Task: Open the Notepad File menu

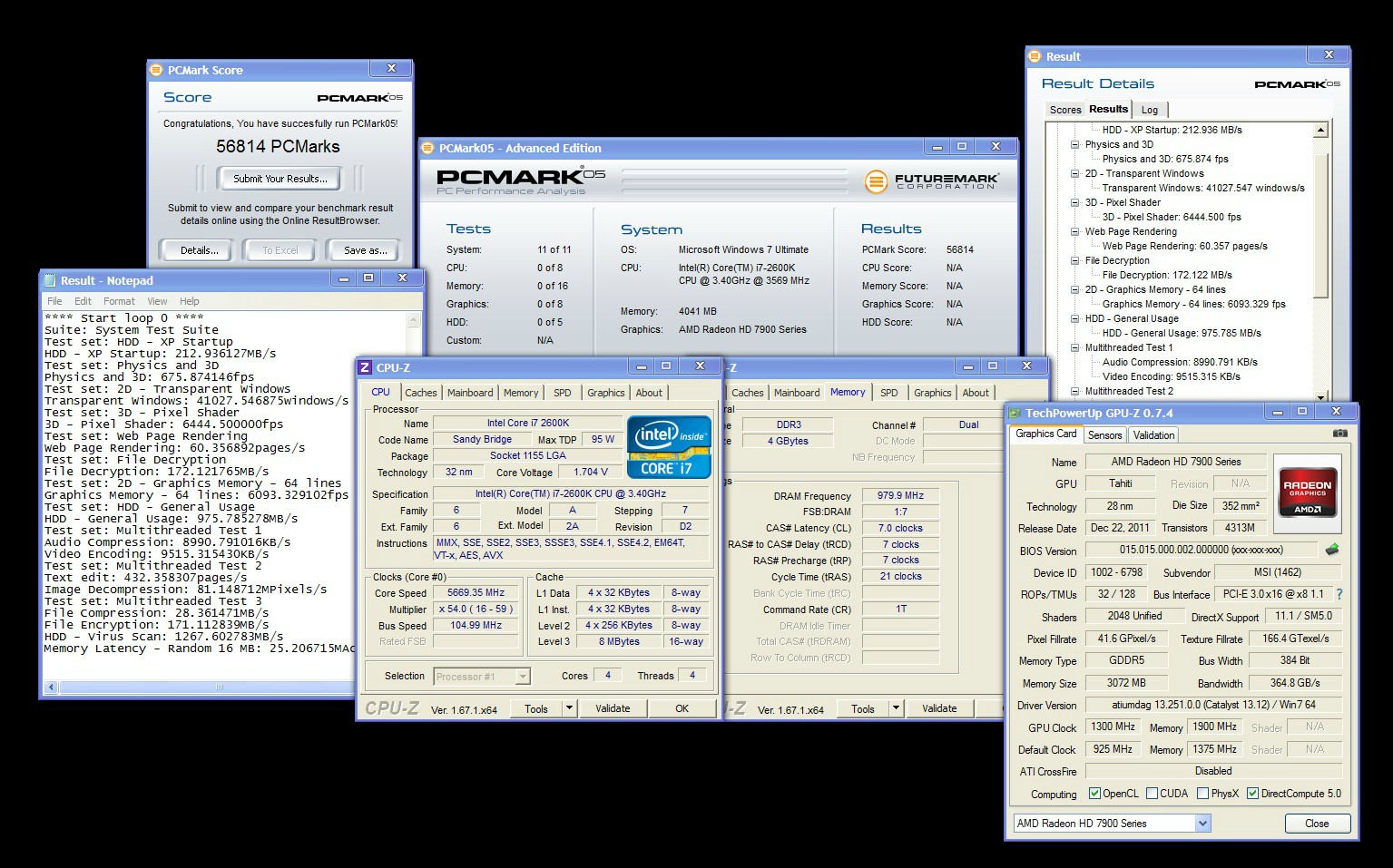Action: tap(54, 301)
